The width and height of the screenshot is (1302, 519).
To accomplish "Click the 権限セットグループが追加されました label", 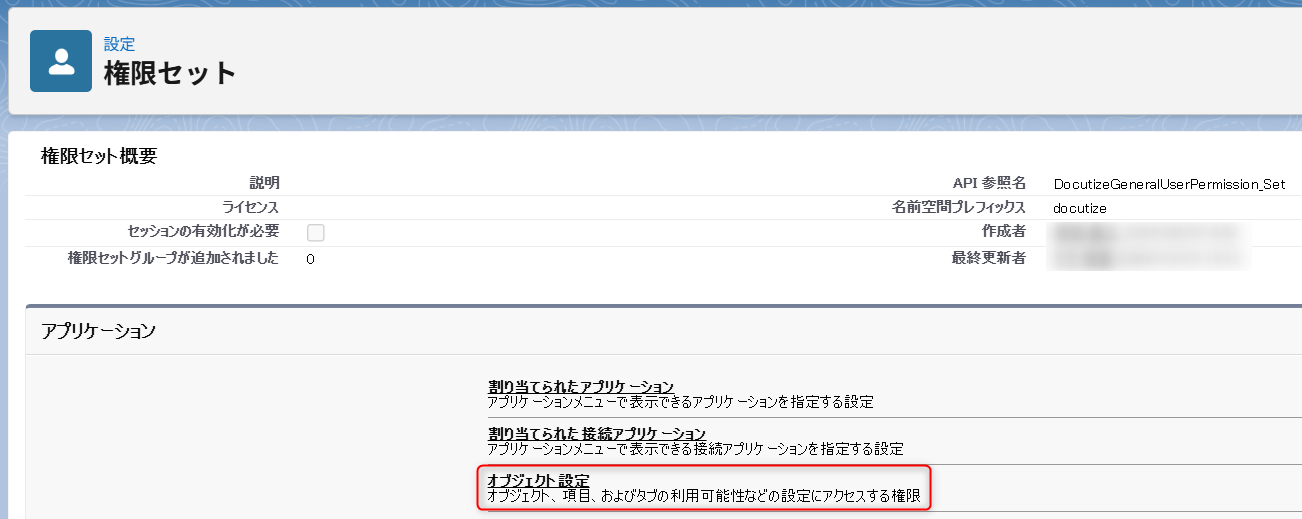I will [173, 258].
